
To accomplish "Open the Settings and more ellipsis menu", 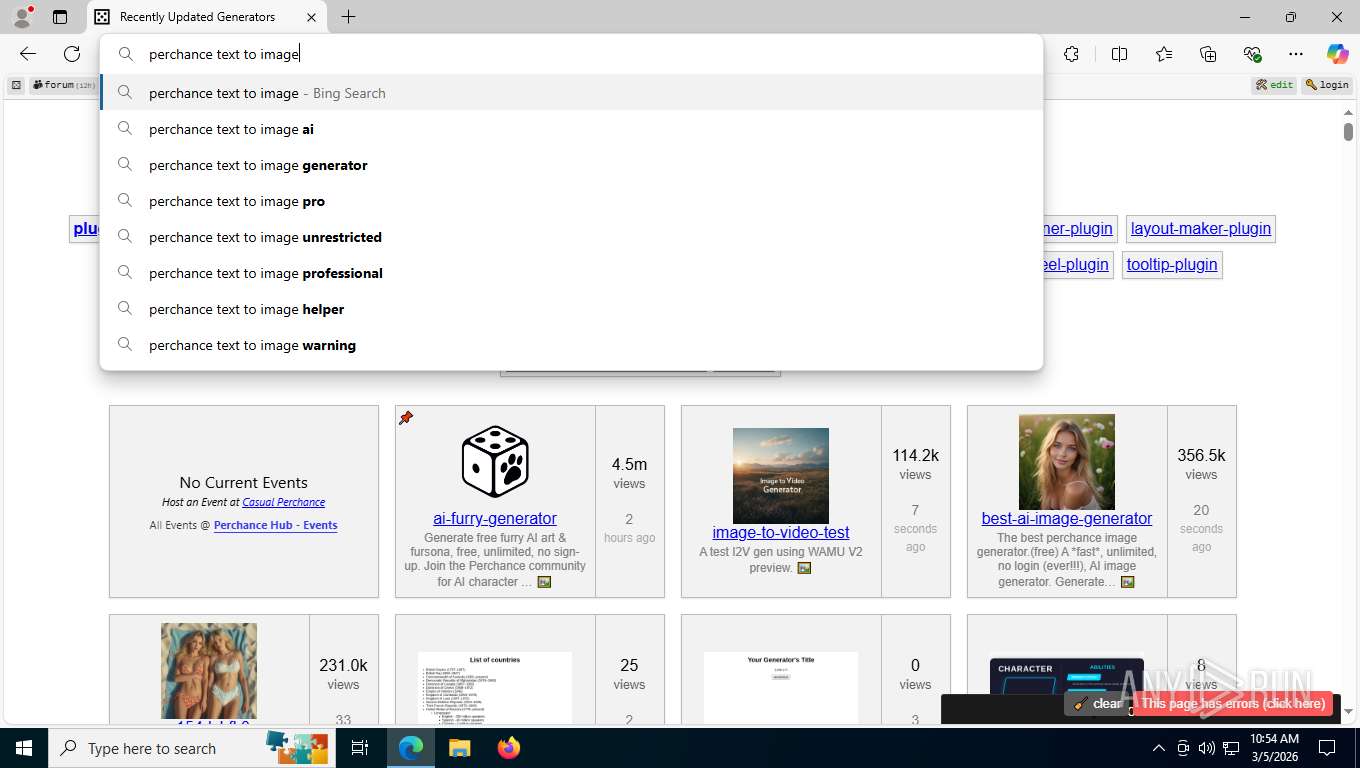I will click(1296, 54).
